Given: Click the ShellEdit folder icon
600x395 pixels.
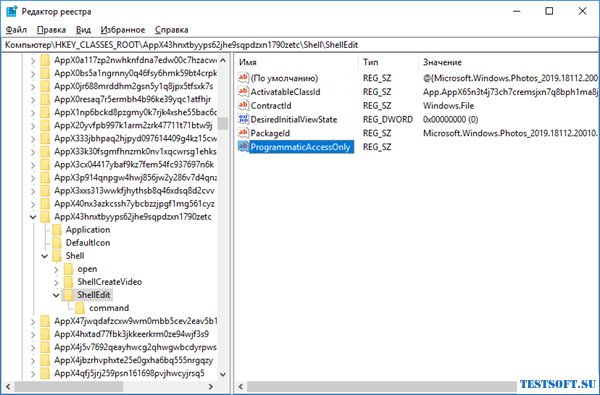Looking at the screenshot, I should click(68, 295).
